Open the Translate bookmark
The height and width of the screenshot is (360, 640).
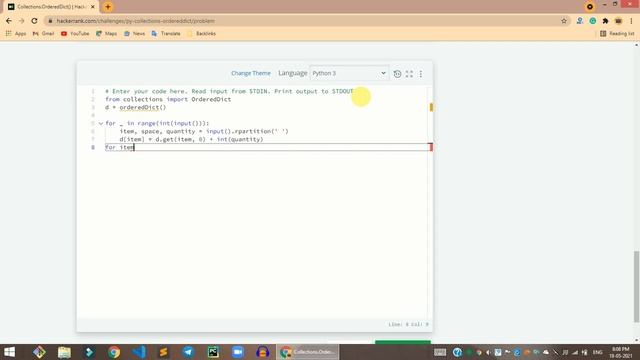point(166,33)
